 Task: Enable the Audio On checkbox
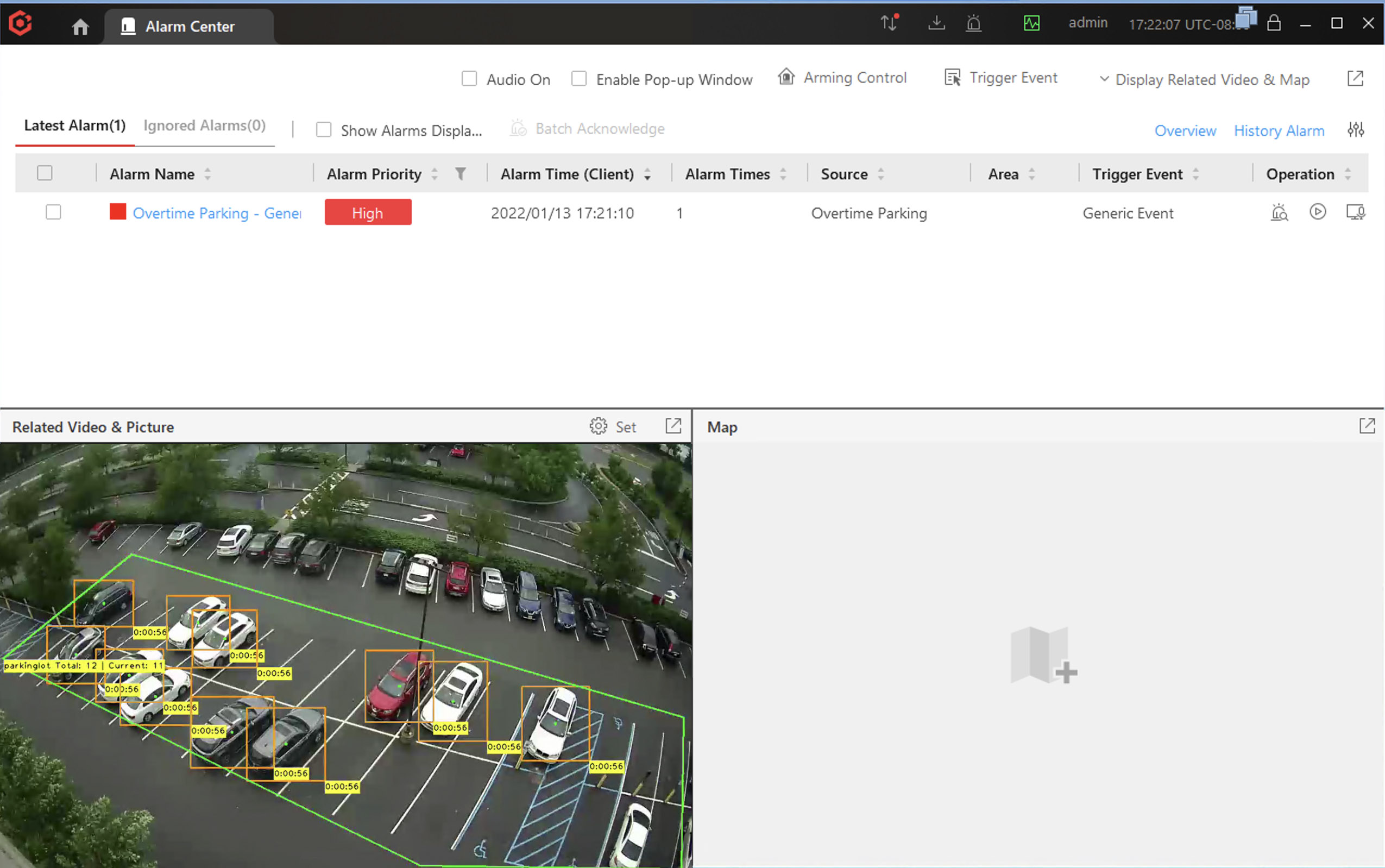point(469,79)
